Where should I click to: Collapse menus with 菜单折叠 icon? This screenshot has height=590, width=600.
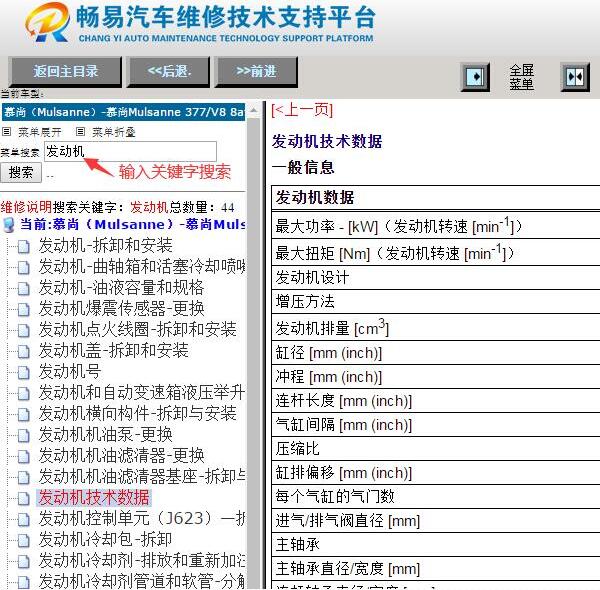click(80, 132)
